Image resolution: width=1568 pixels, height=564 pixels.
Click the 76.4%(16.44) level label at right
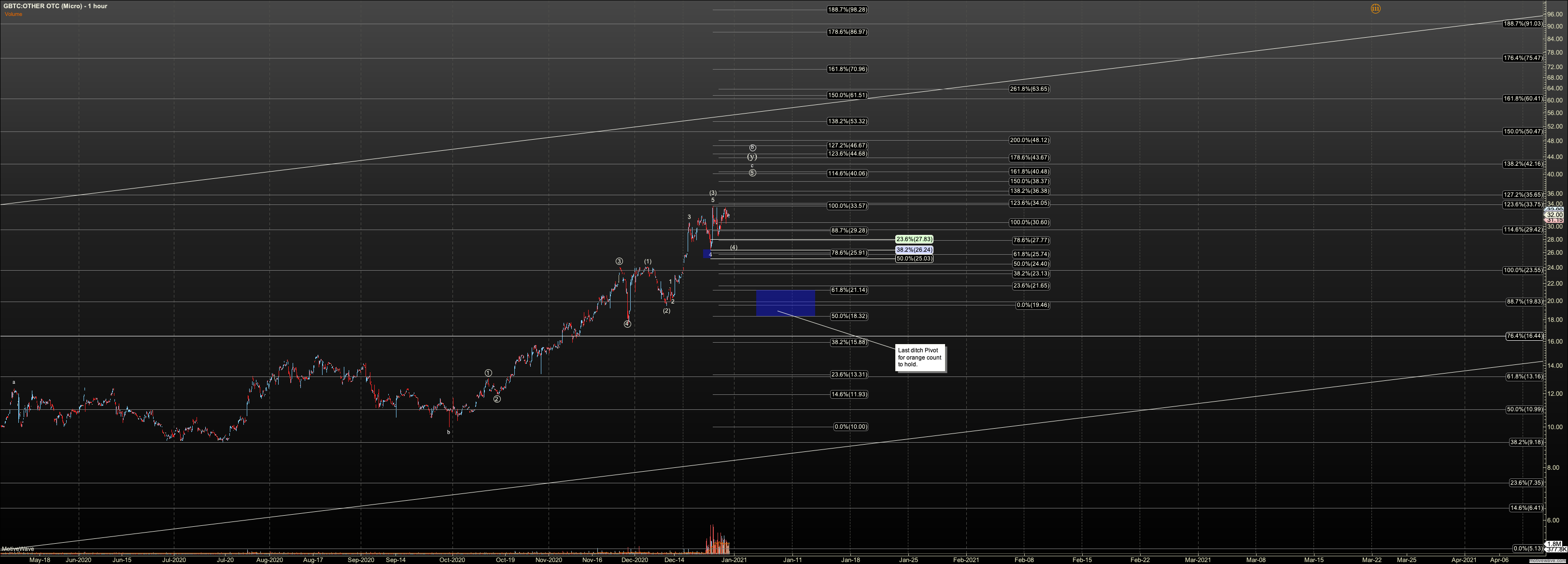pos(1524,335)
